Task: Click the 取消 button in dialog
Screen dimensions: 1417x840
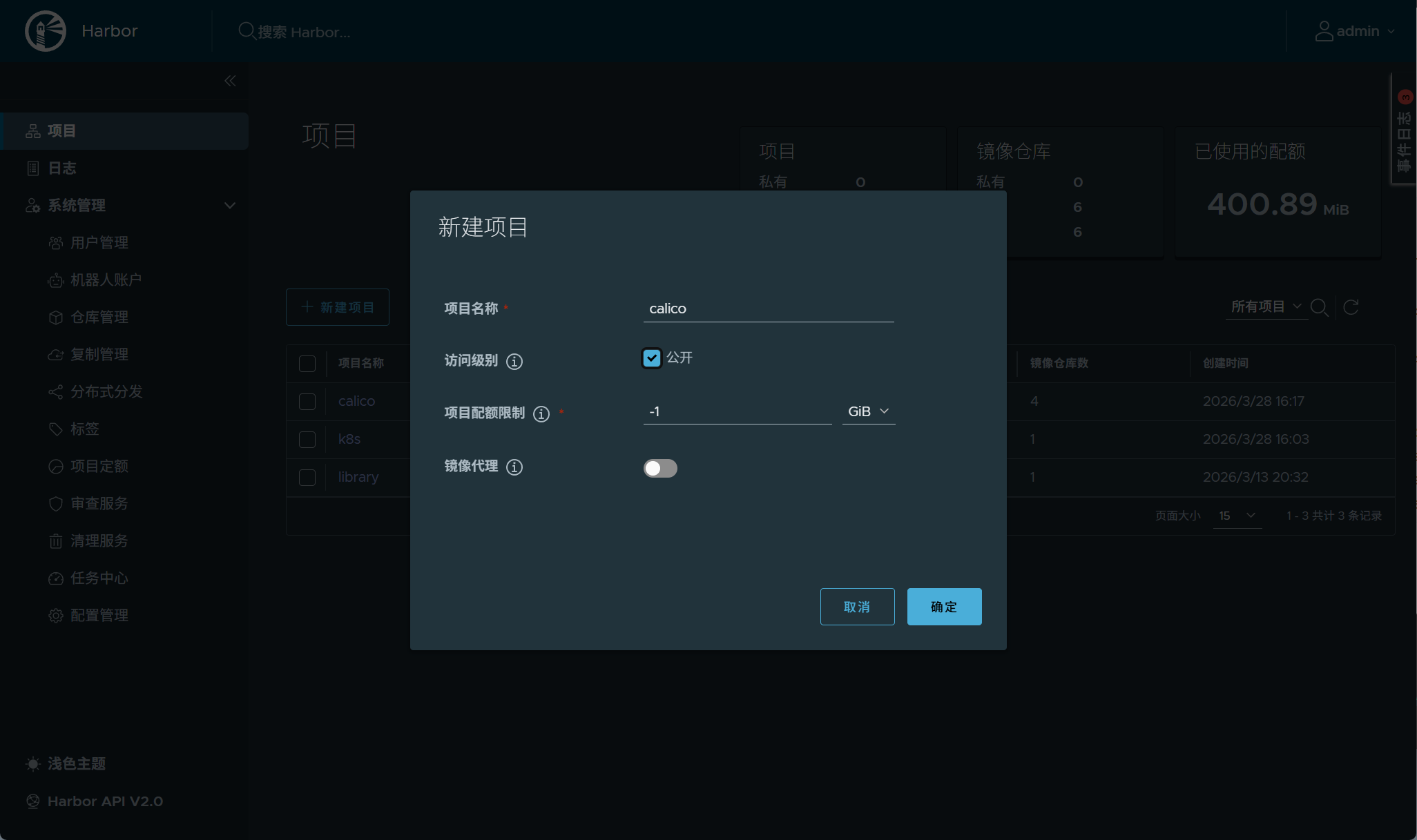Action: coord(857,607)
